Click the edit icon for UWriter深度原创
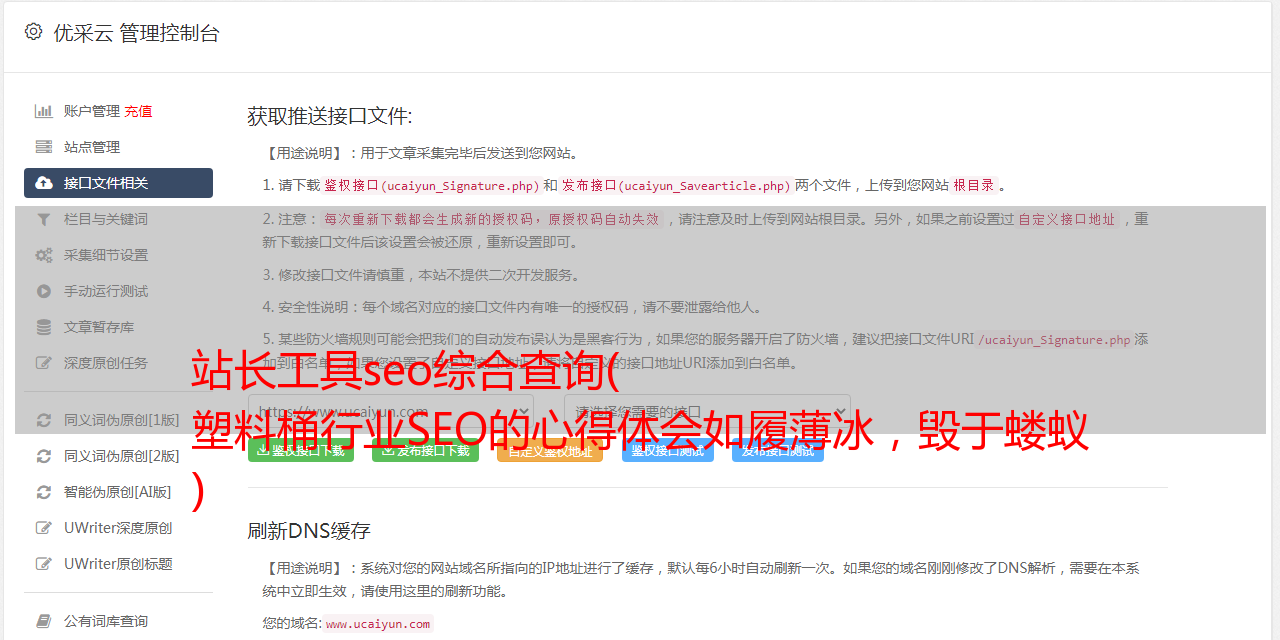This screenshot has width=1280, height=640. coord(44,528)
